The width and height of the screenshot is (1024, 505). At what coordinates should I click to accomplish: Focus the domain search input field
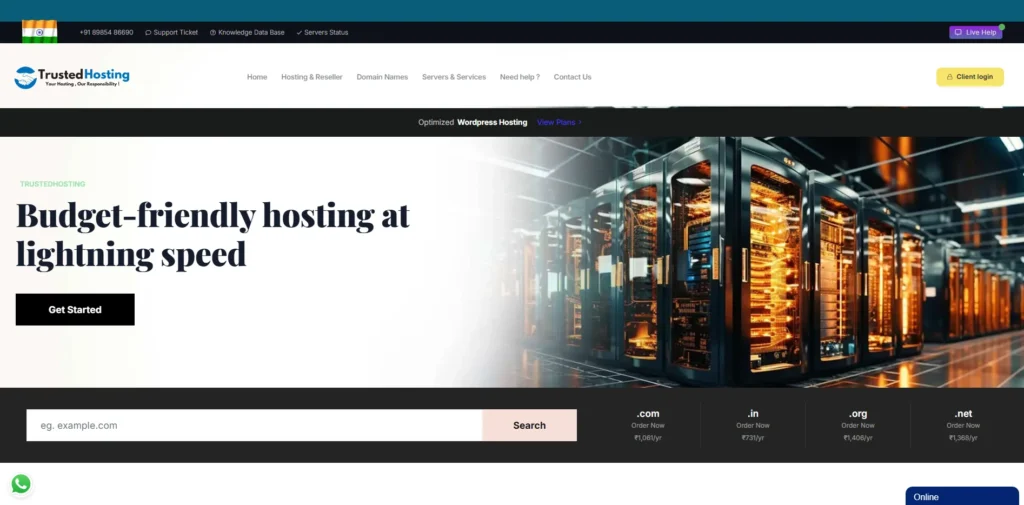254,425
